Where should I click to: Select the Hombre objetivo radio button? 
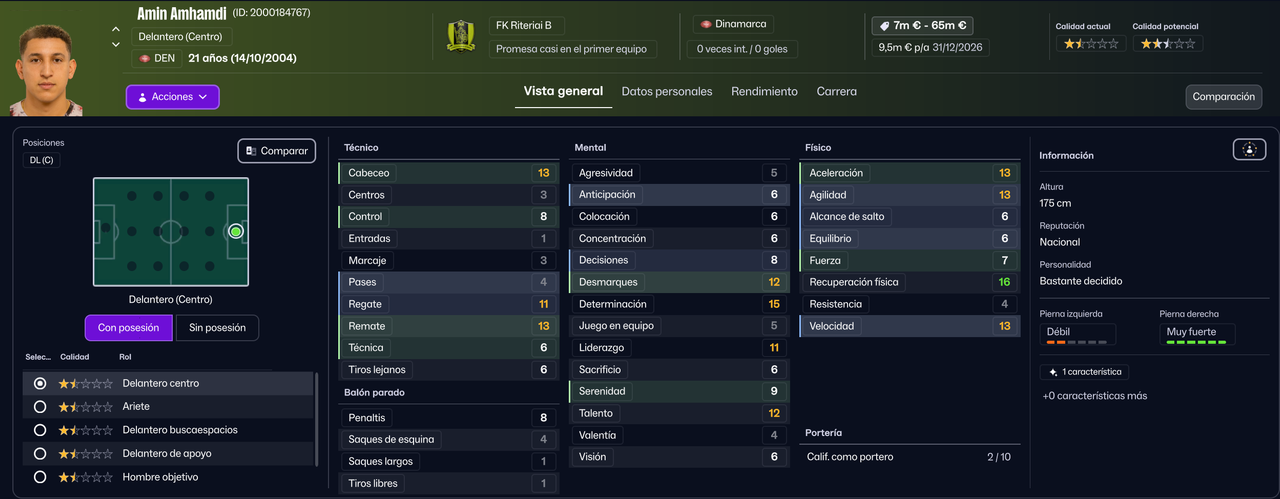tap(40, 477)
